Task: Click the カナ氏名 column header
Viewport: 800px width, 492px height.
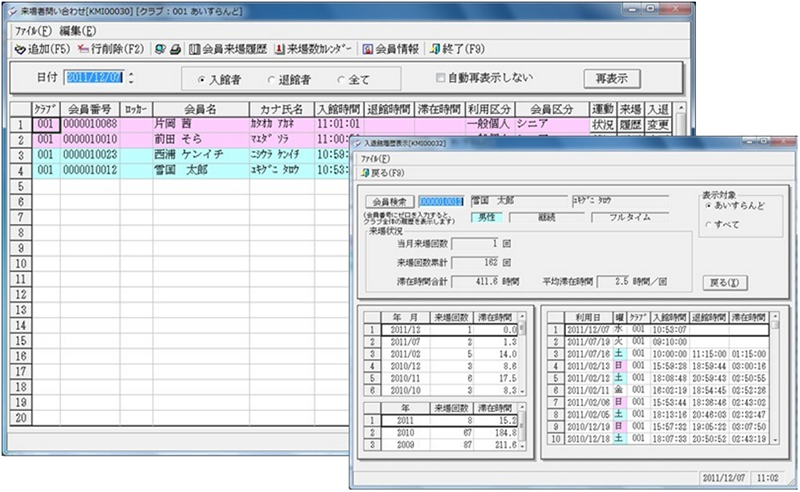Action: [x=282, y=110]
